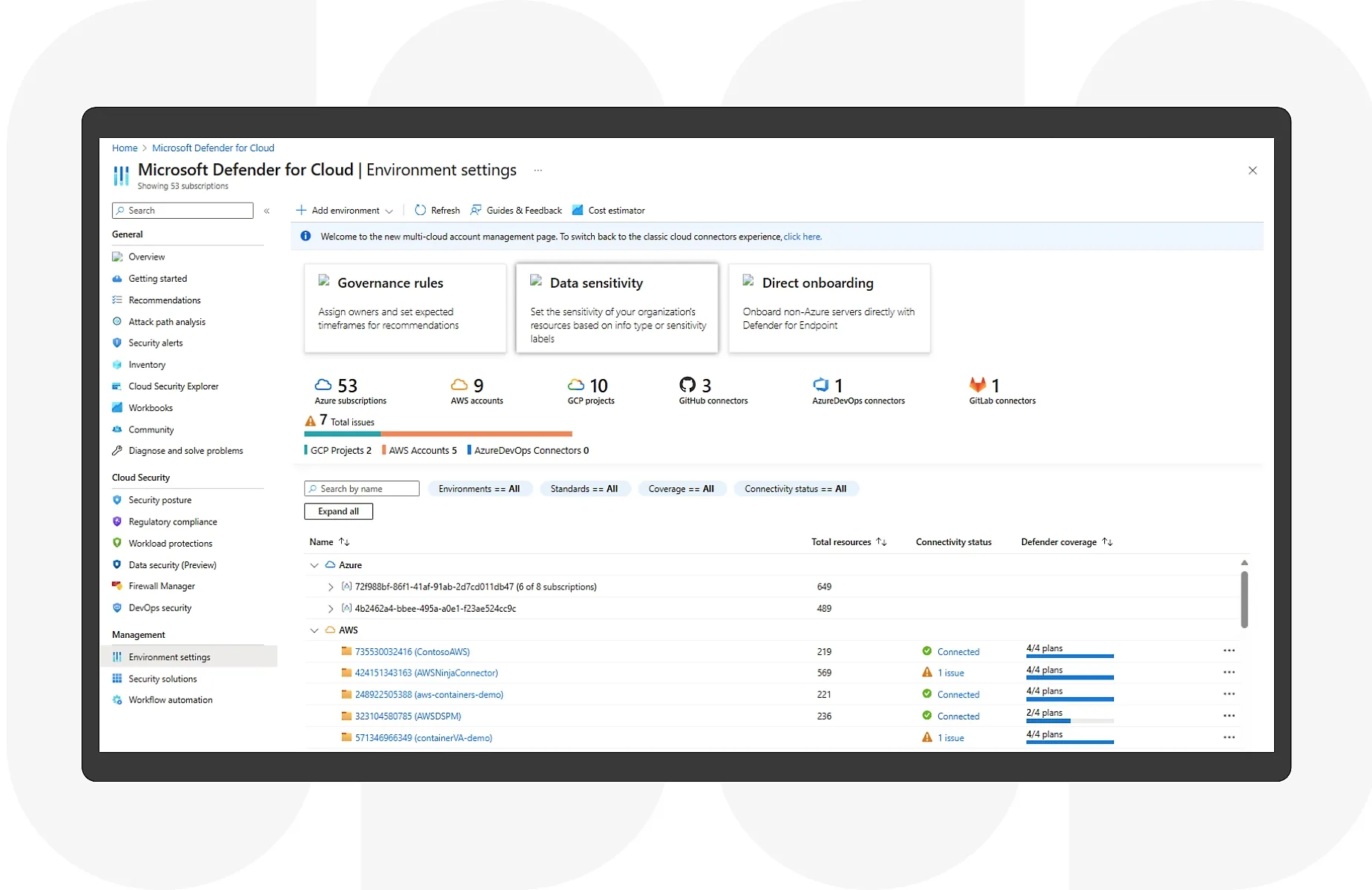Toggle sort on Total resources column
This screenshot has height=890, width=1372.
(x=881, y=542)
